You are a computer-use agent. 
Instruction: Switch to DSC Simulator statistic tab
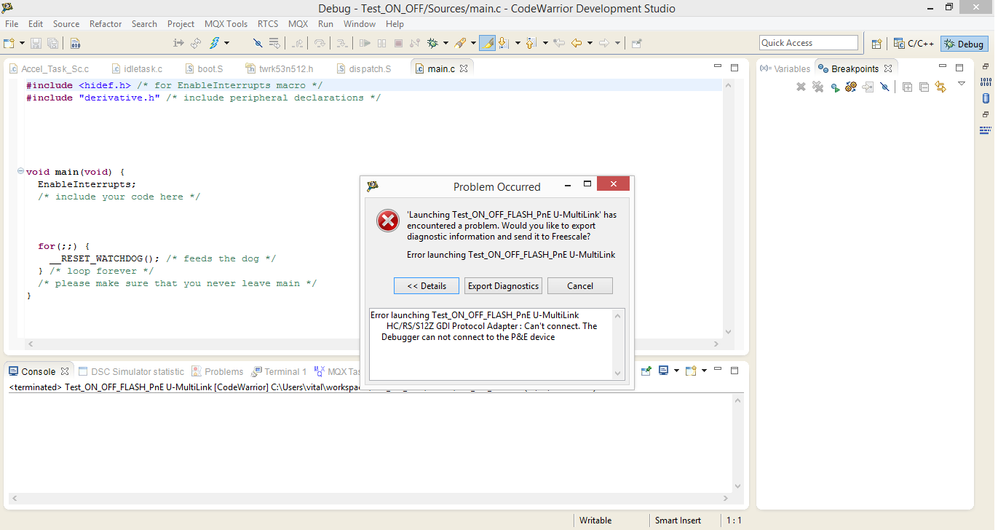point(131,372)
